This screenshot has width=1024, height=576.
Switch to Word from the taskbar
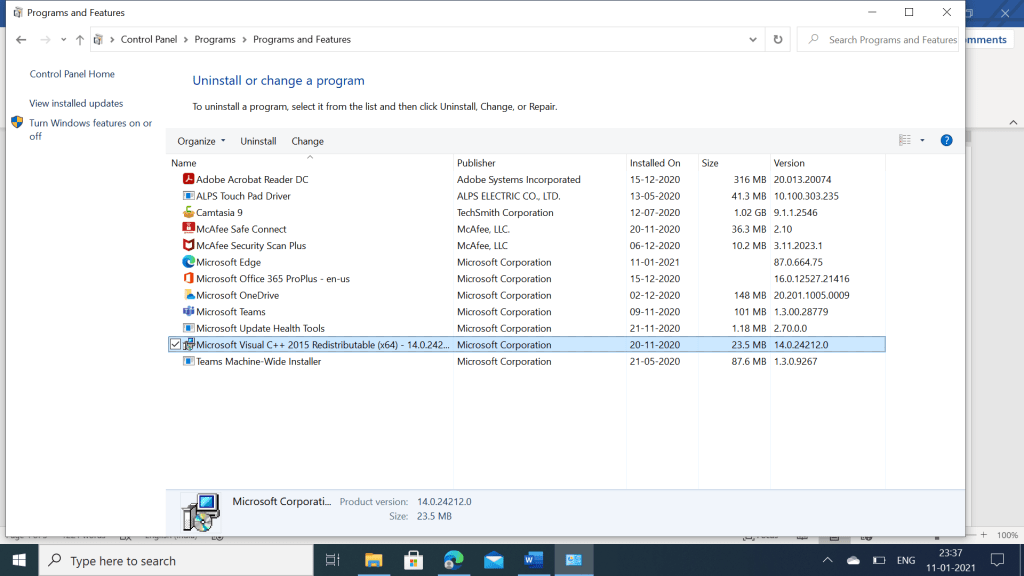click(x=534, y=560)
